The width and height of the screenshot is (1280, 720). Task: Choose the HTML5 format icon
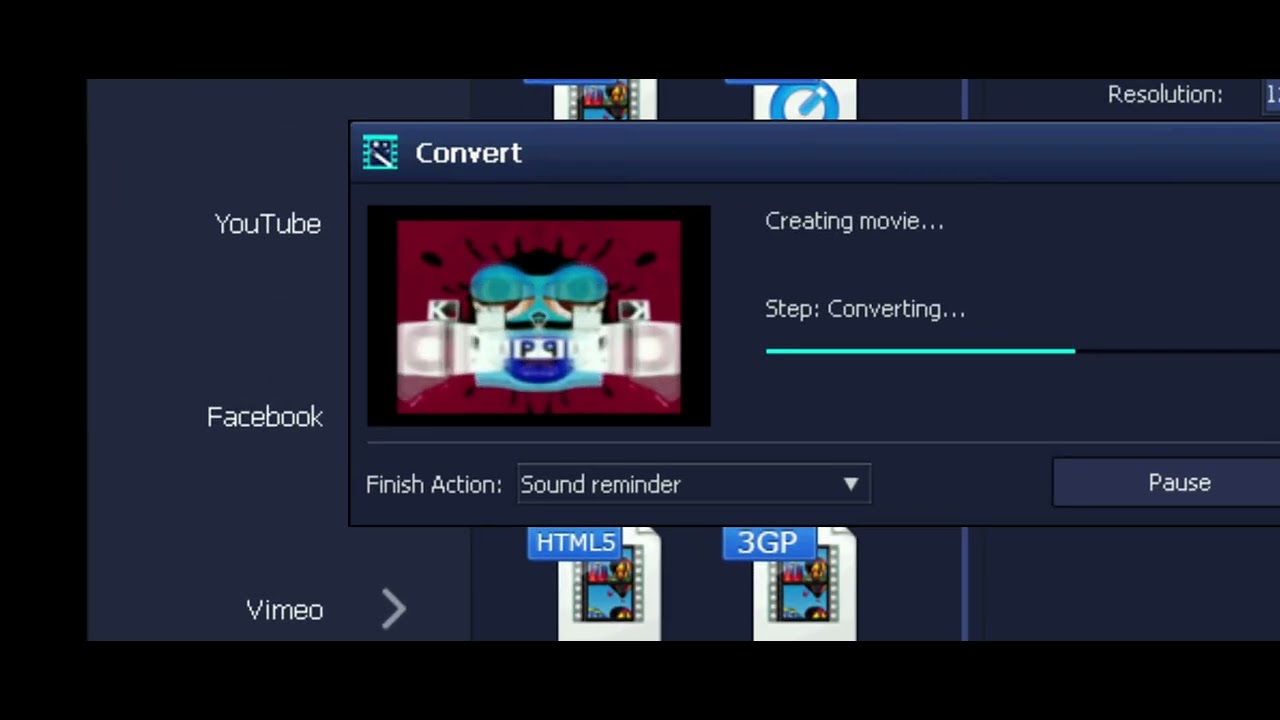(x=595, y=584)
